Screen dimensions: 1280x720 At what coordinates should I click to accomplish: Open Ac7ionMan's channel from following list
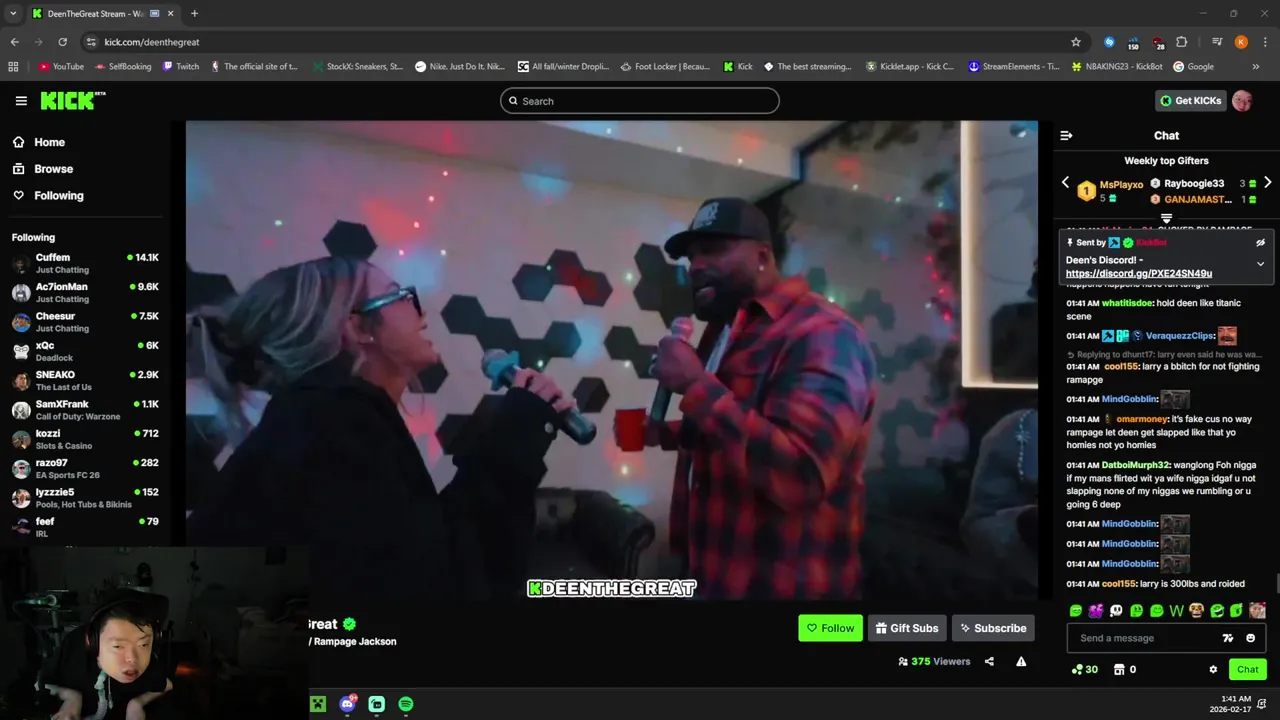[85, 292]
